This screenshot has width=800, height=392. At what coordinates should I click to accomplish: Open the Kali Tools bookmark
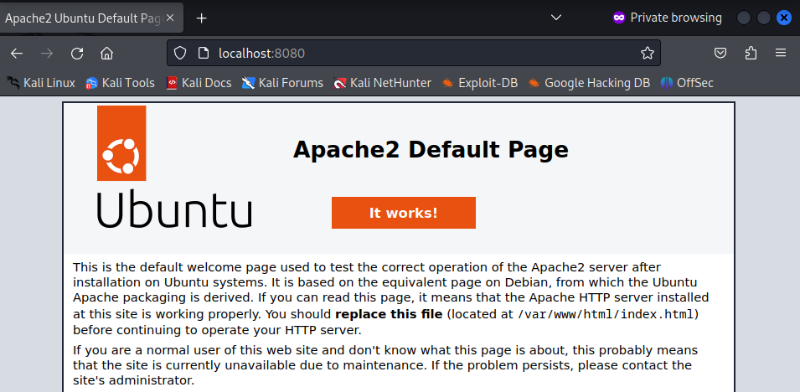tap(120, 83)
